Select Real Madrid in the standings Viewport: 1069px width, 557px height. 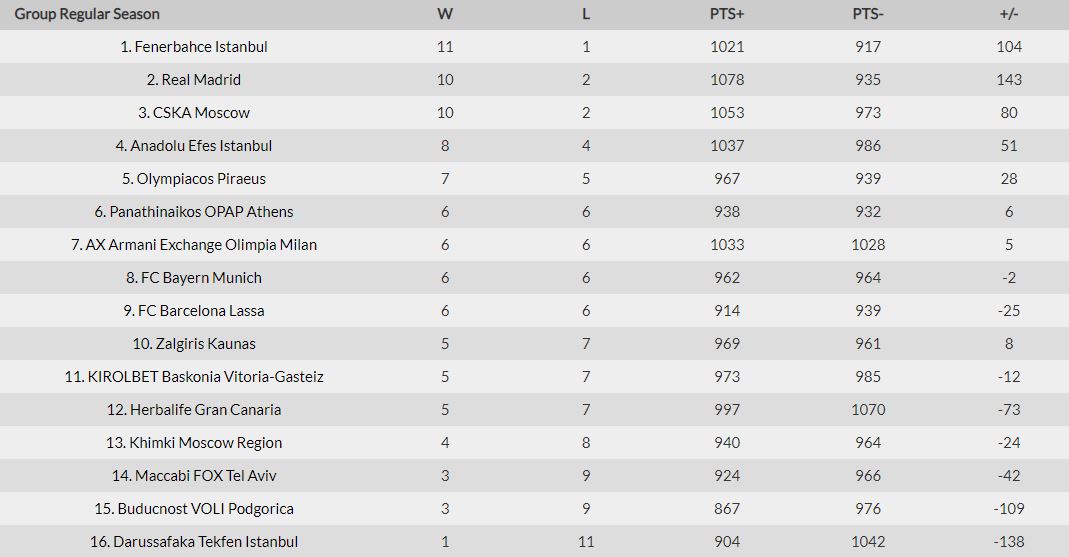[194, 80]
